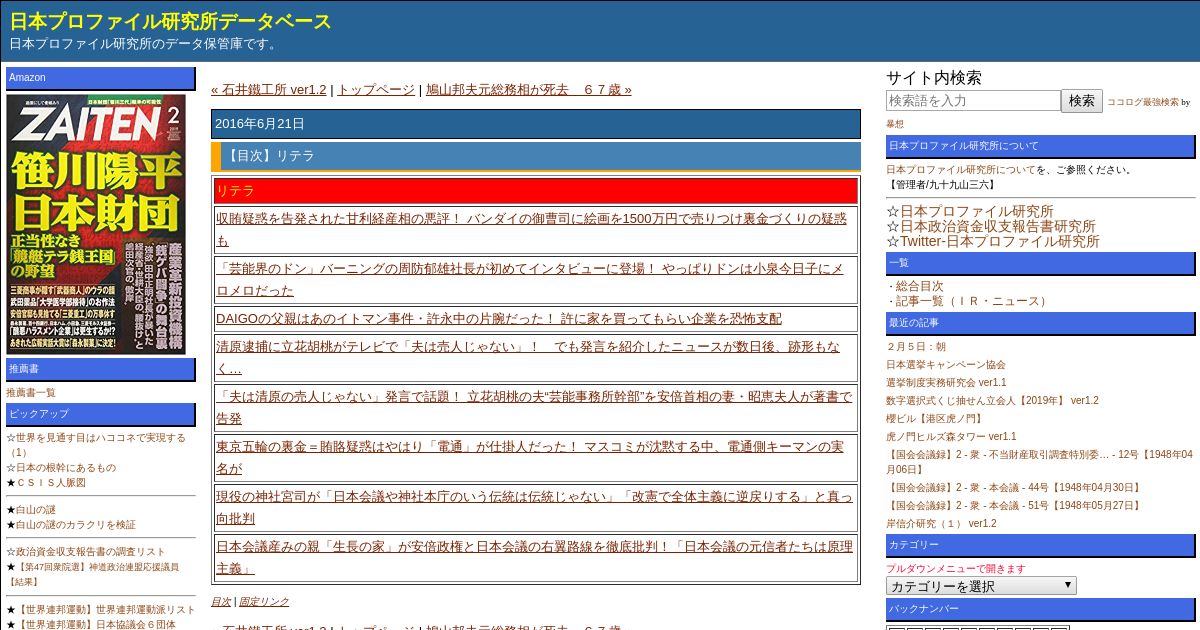Click the red リテラ table header
This screenshot has width=1200, height=630.
536,190
